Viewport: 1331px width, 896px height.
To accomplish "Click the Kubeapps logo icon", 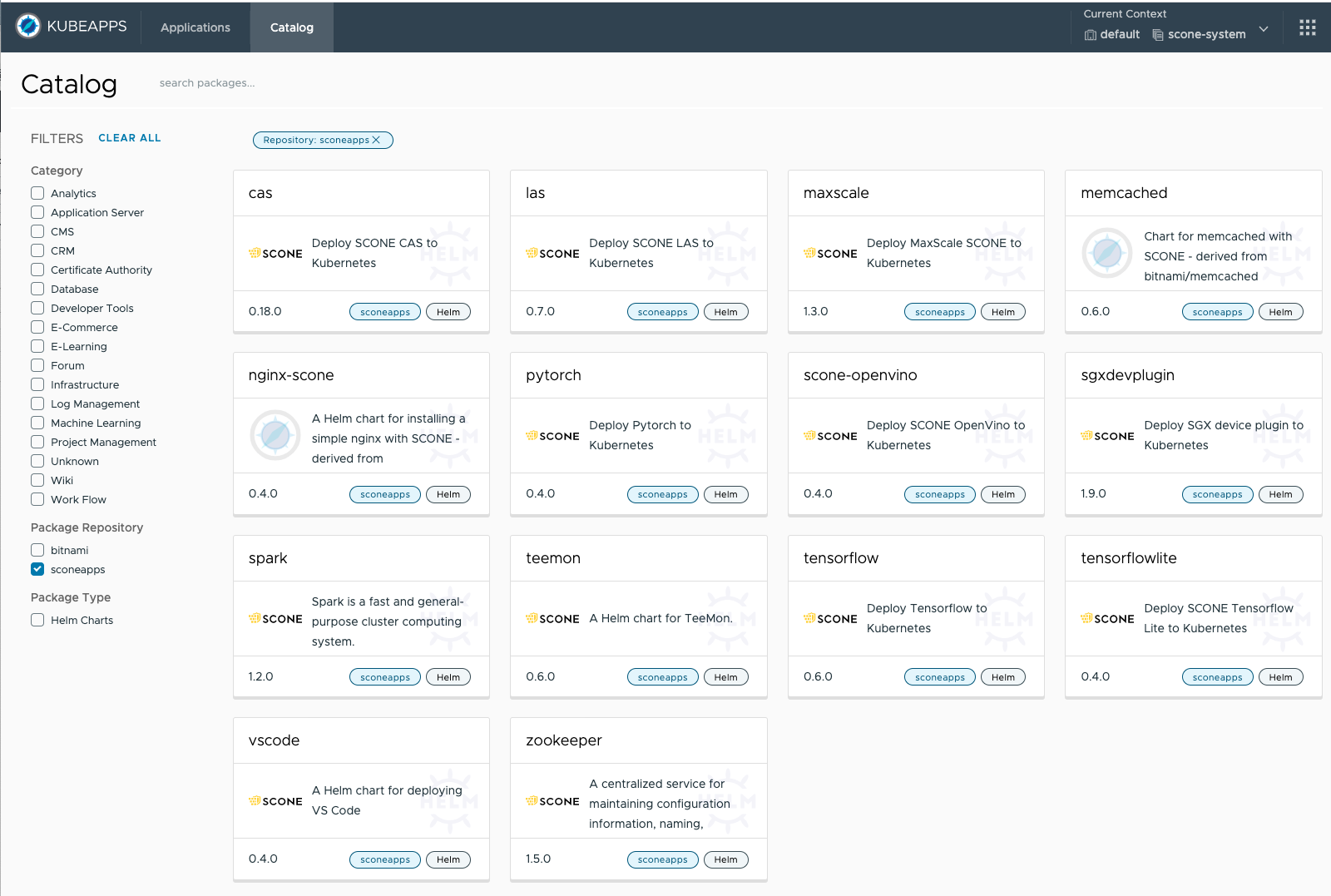I will click(x=27, y=26).
